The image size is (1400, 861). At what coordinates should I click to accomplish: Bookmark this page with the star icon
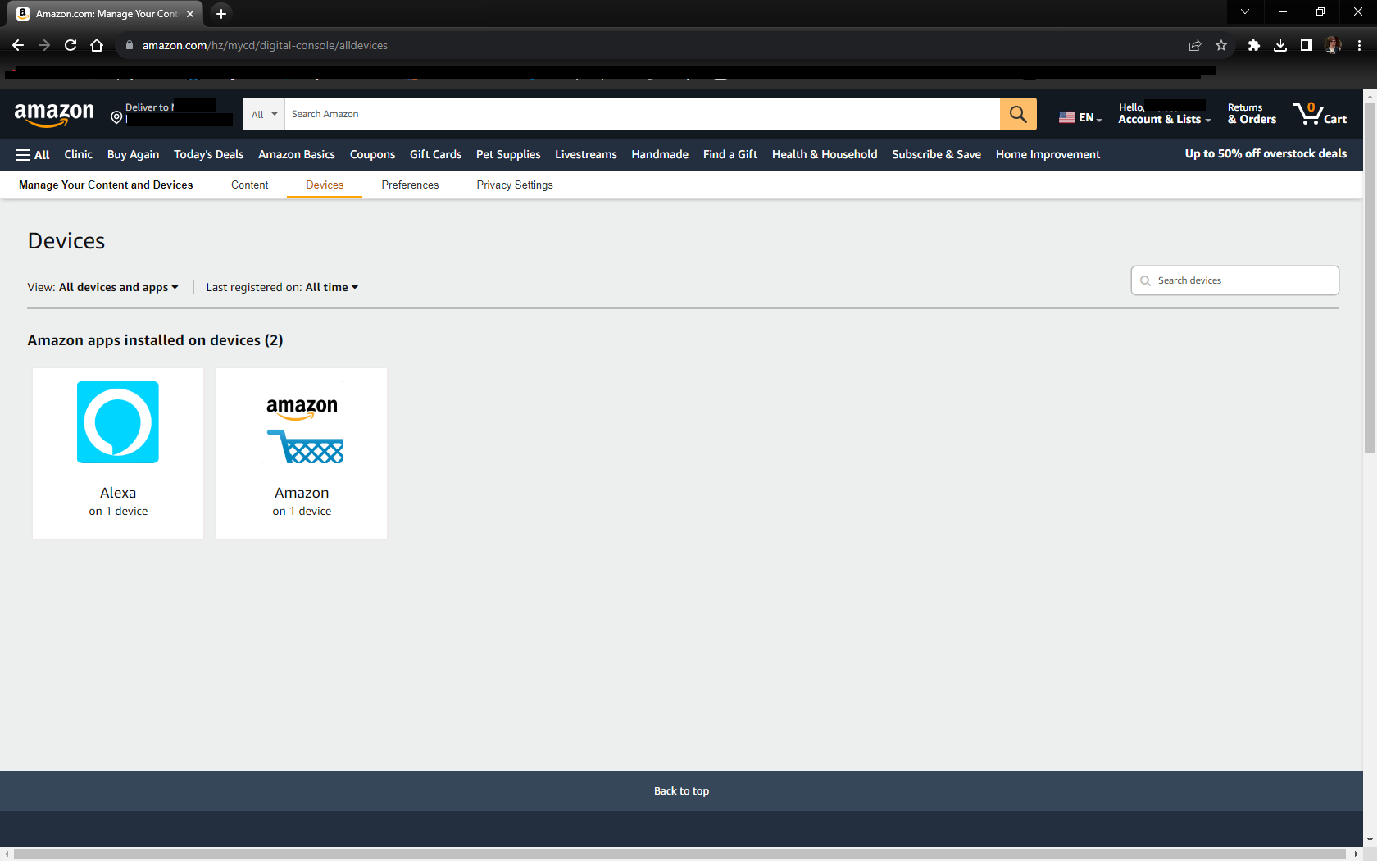click(1220, 45)
